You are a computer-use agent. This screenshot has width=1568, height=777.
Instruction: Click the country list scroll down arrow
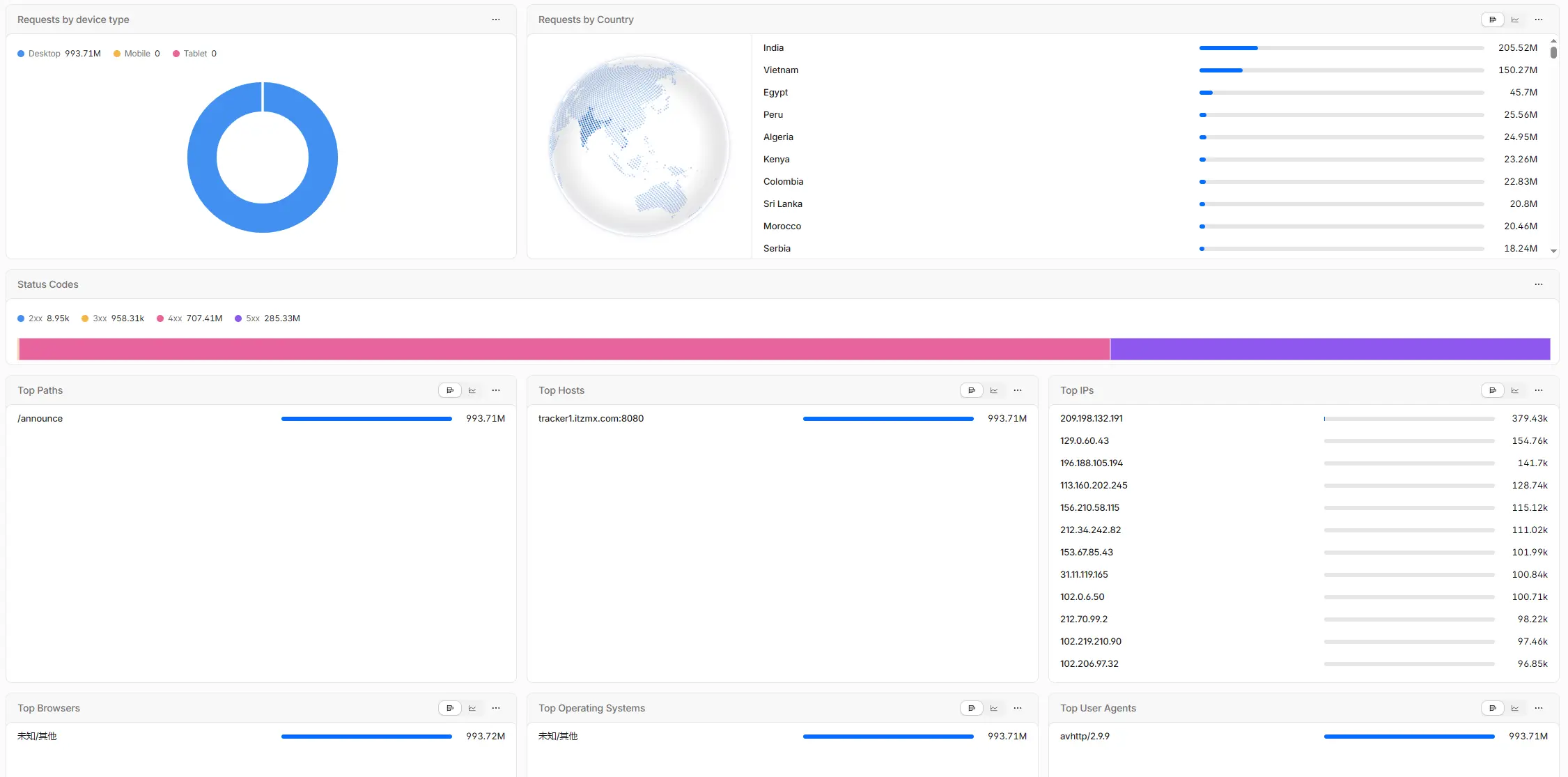[1553, 251]
